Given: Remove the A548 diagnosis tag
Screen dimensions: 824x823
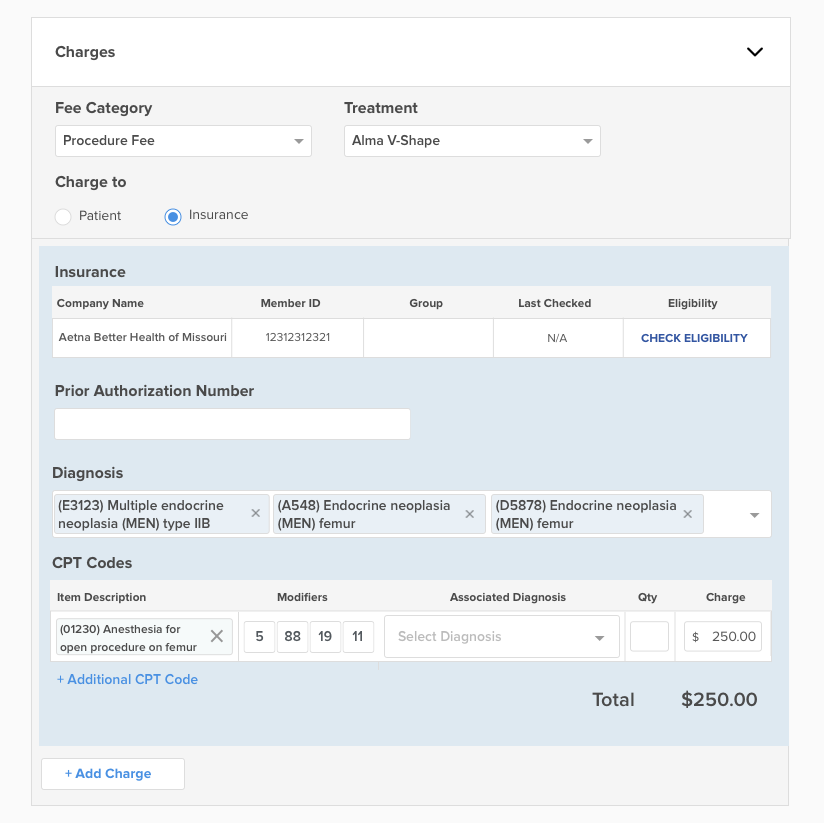Looking at the screenshot, I should 470,514.
